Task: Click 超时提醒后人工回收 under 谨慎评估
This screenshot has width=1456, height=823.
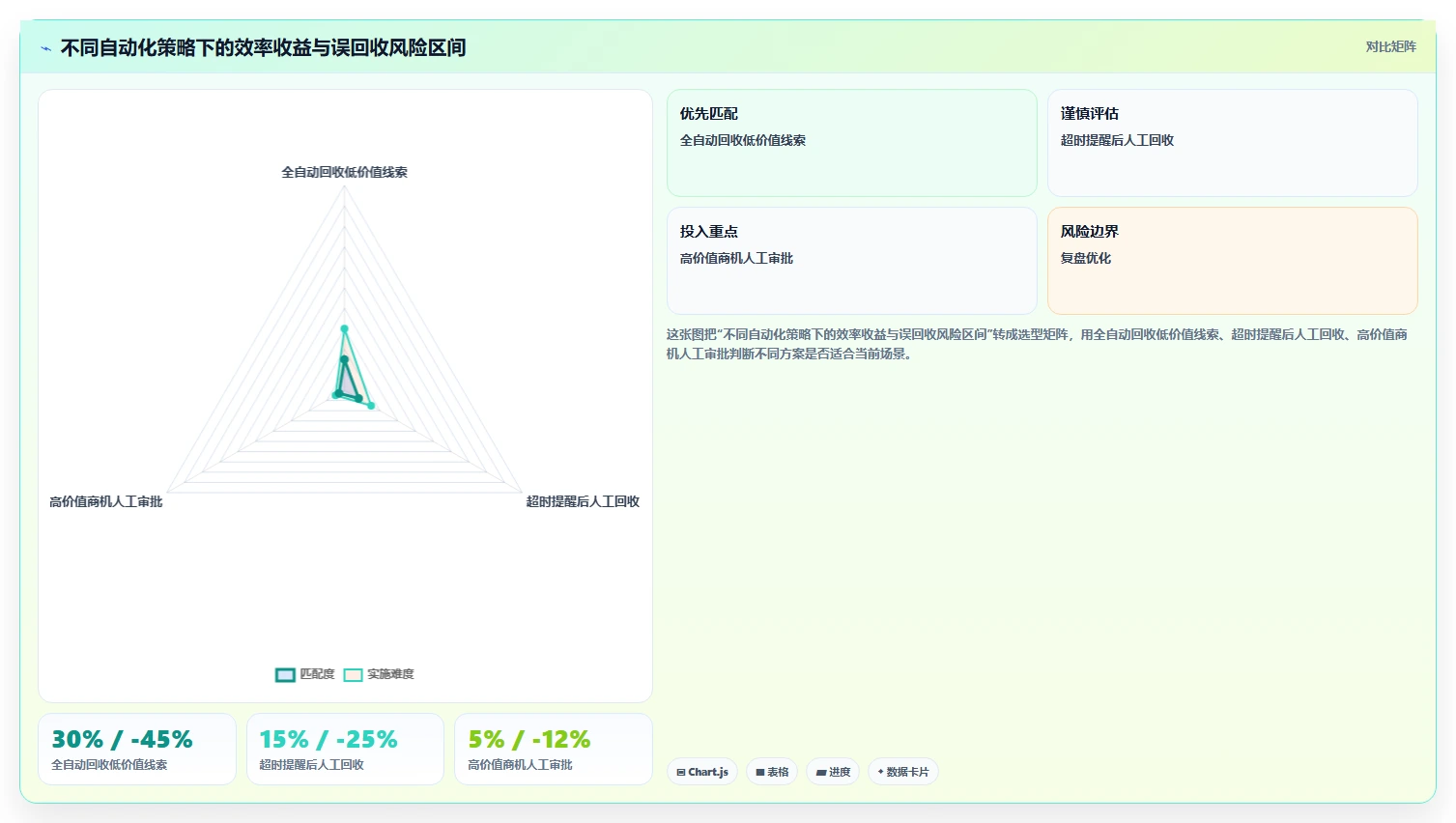Action: (x=1117, y=140)
